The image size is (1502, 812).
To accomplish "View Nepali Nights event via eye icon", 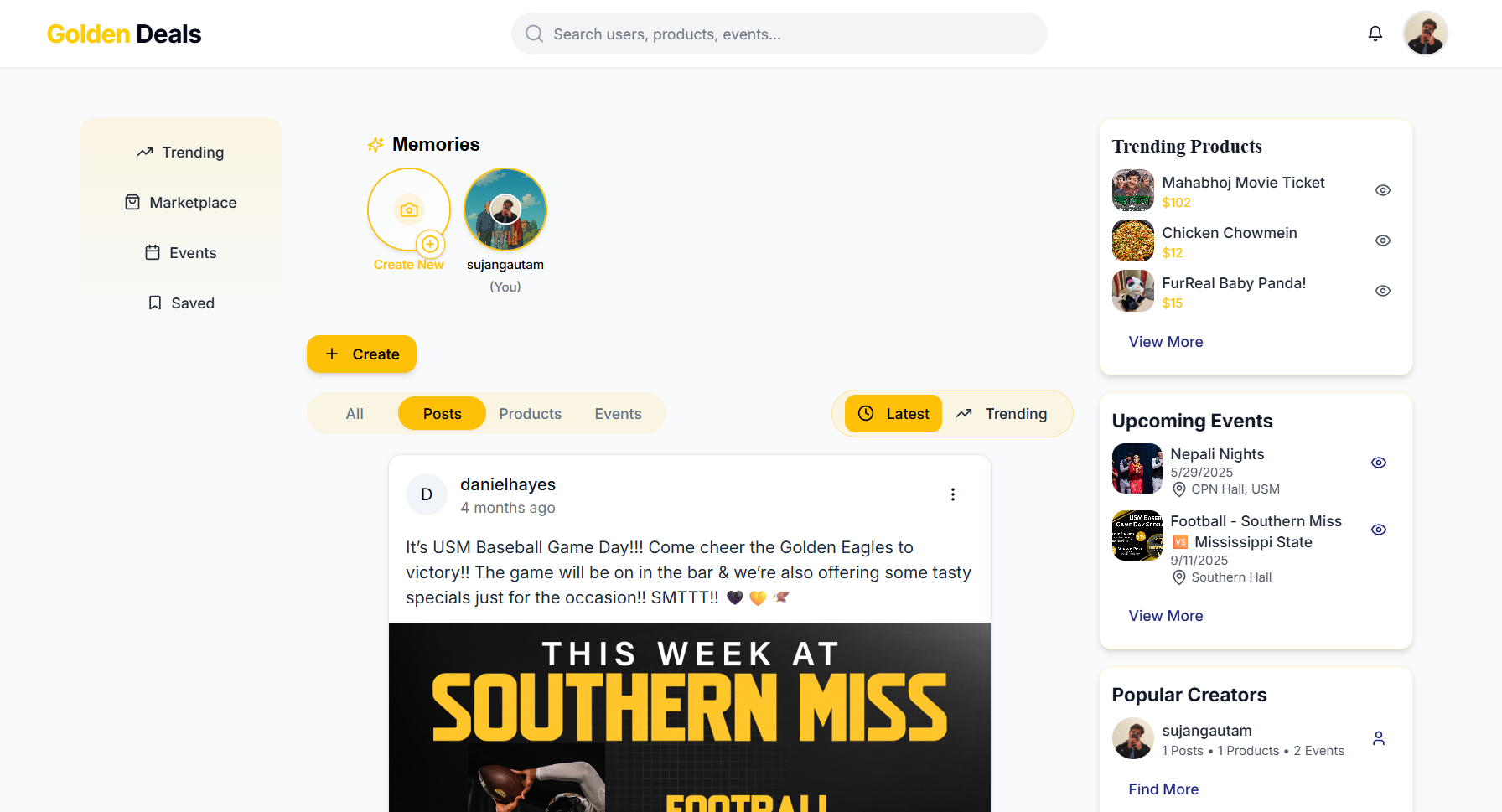I will (x=1379, y=463).
